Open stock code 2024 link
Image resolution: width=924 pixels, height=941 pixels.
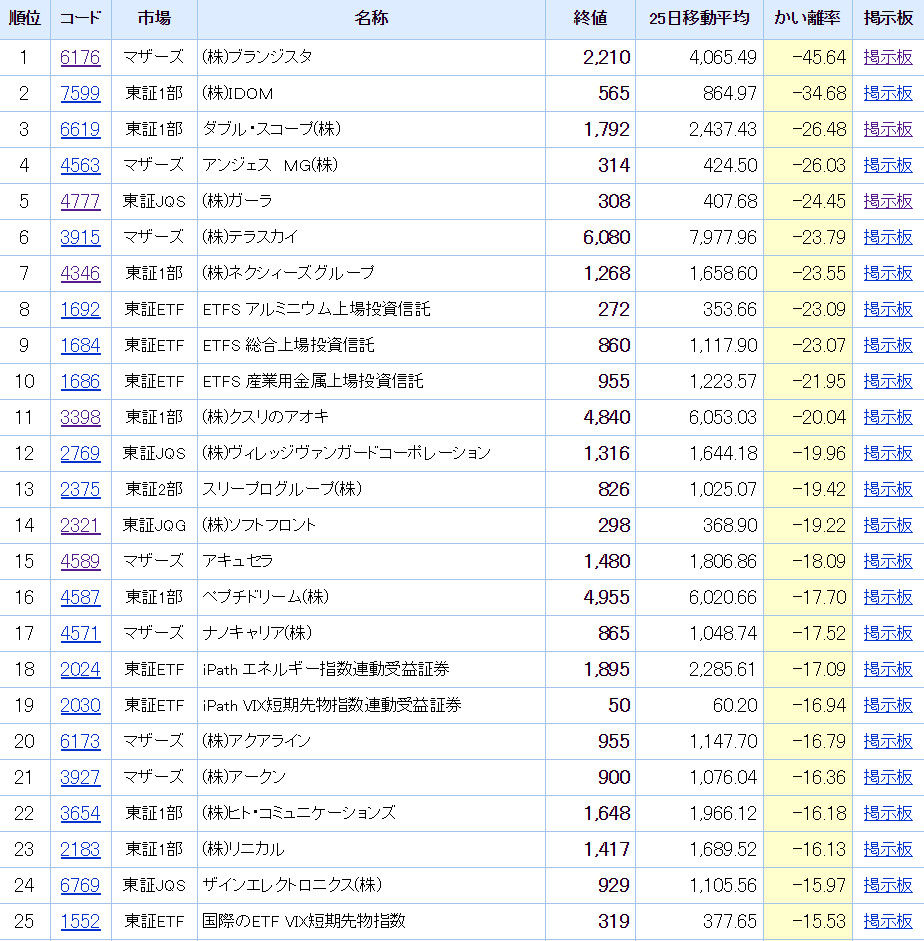coord(80,670)
